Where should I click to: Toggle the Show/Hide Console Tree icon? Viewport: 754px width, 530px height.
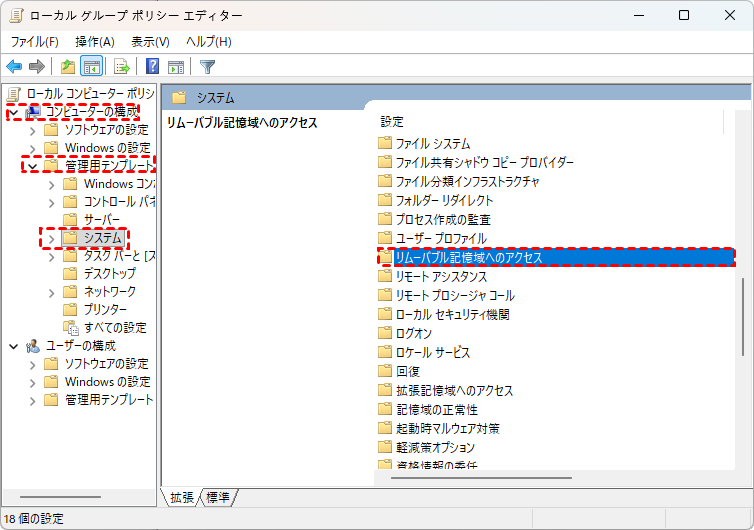91,67
